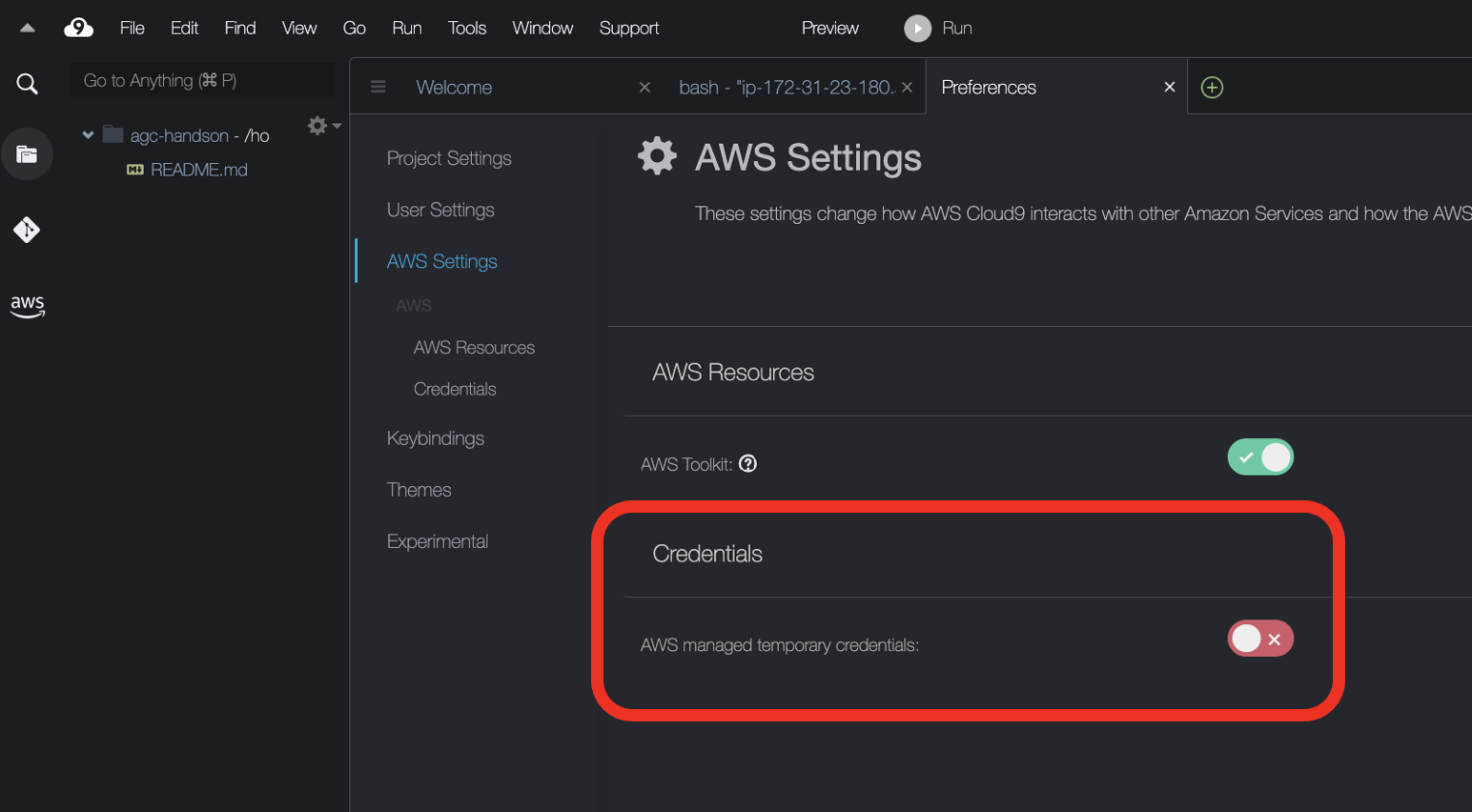Go to User Settings
1472x812 pixels.
coord(440,210)
